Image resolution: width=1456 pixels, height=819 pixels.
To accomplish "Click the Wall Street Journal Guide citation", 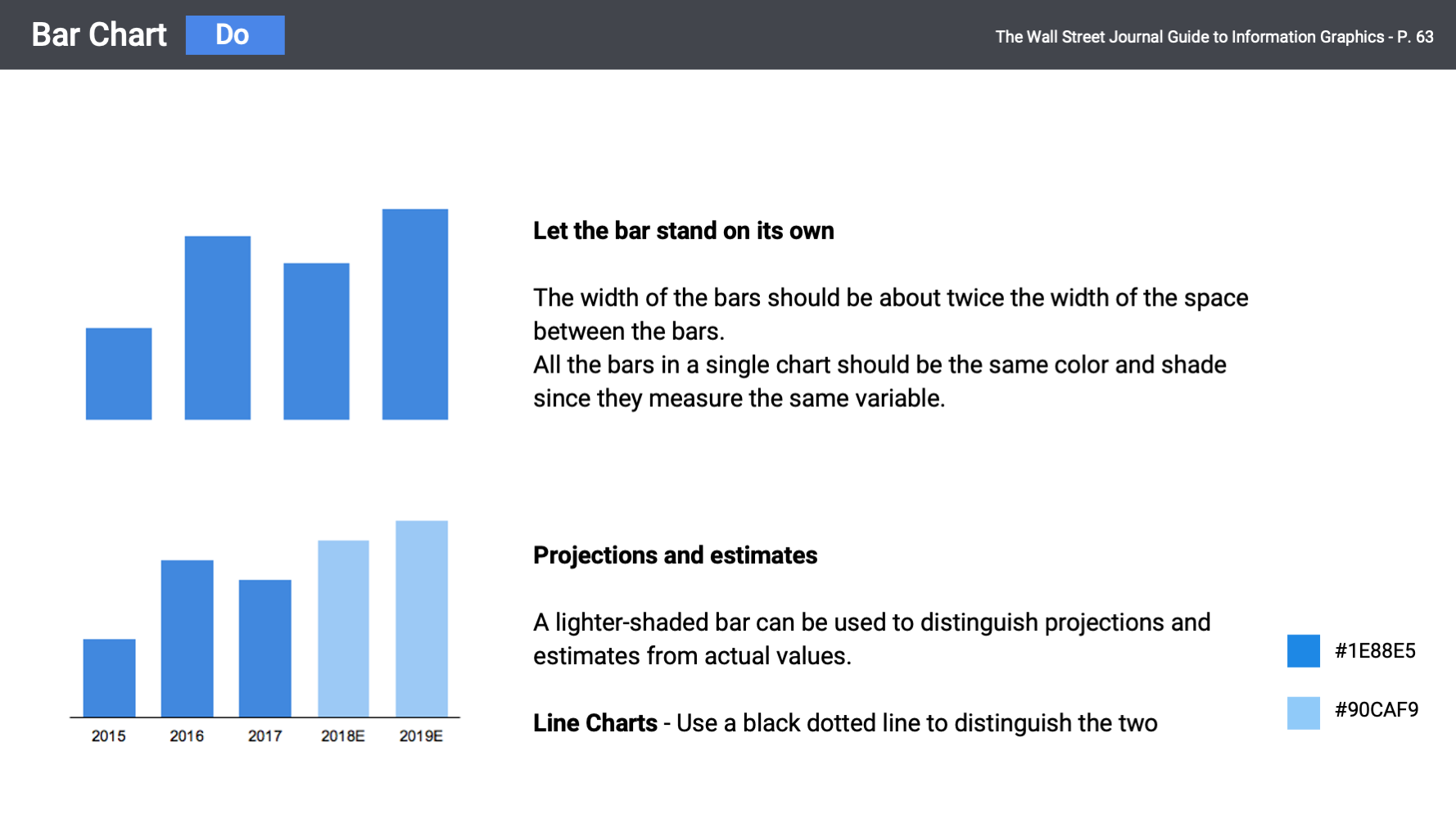I will pyautogui.click(x=1214, y=37).
